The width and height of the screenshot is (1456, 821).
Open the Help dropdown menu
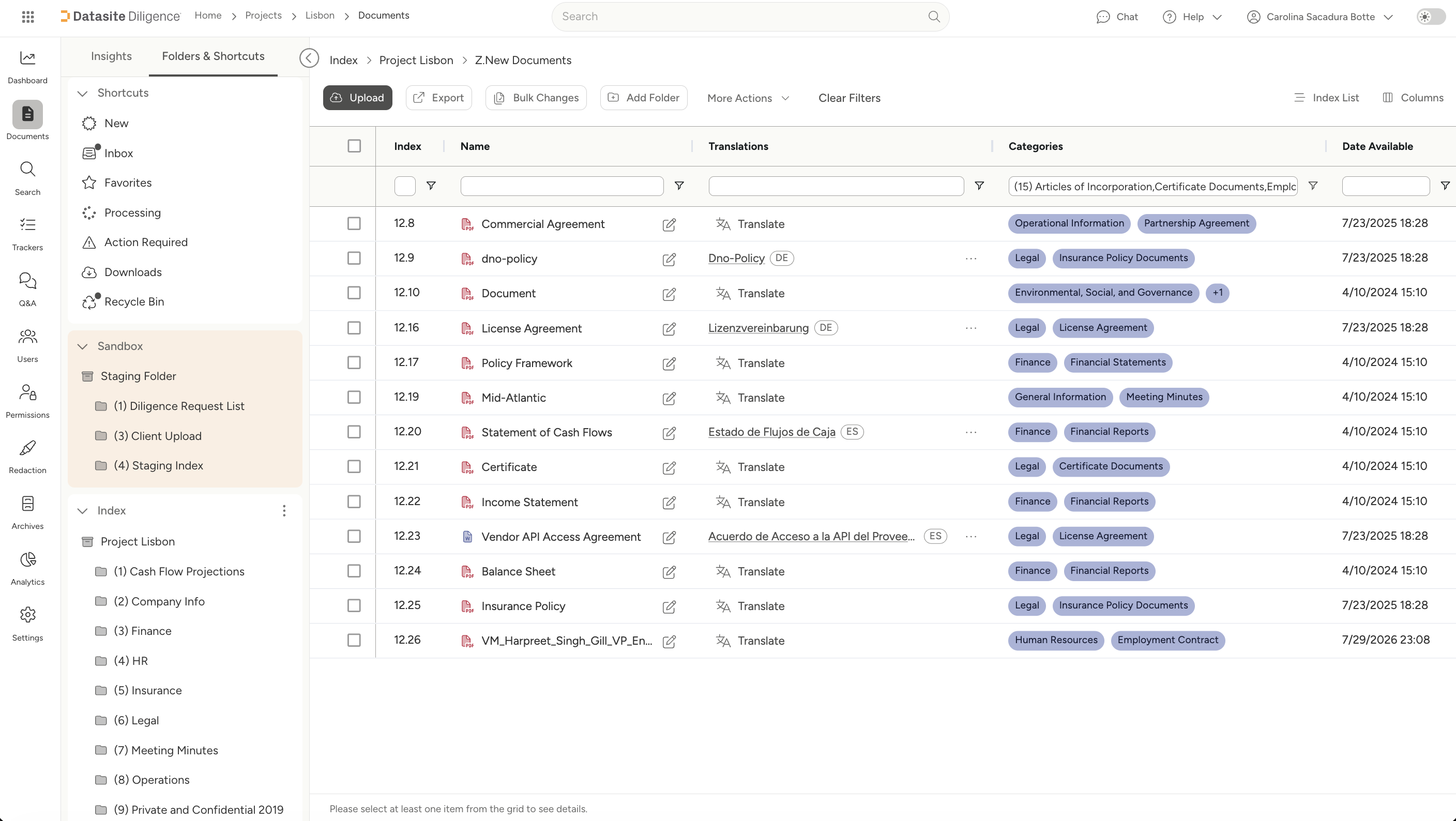click(1192, 17)
